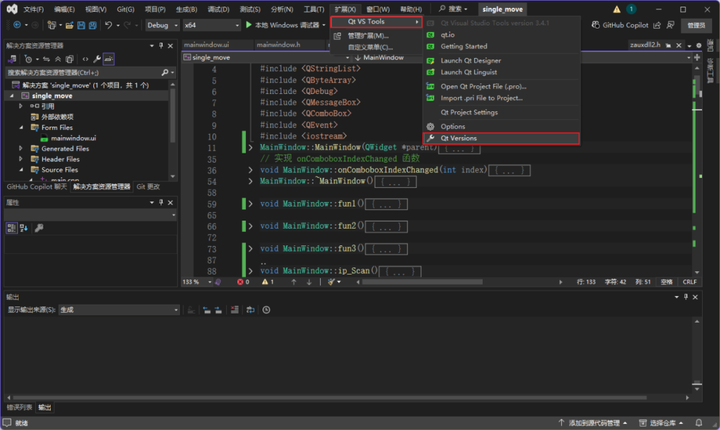The height and width of the screenshot is (430, 720).
Task: Open the 133 % zoom level dropdown
Action: click(197, 282)
